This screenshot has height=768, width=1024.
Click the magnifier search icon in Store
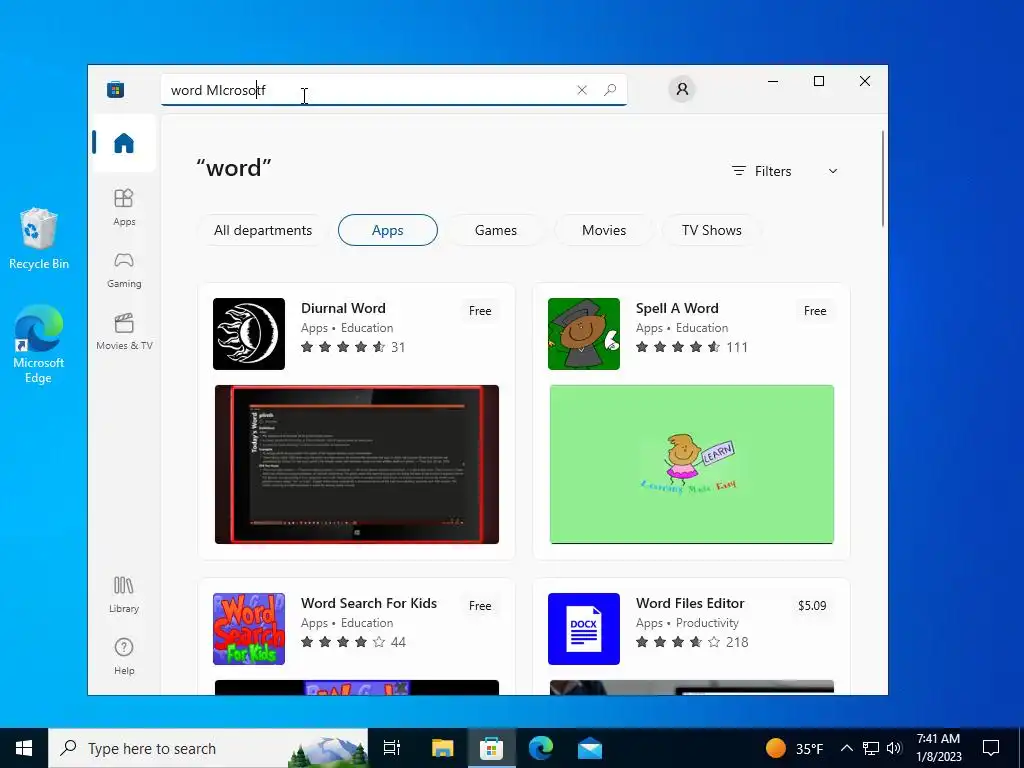pyautogui.click(x=610, y=90)
